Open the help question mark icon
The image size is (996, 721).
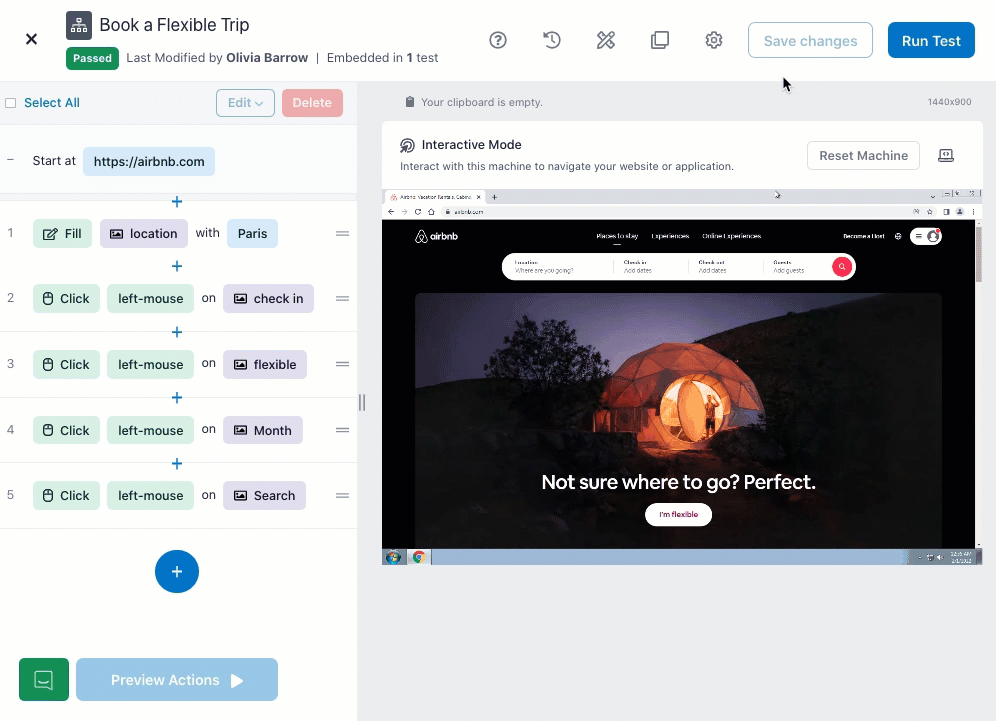click(498, 41)
